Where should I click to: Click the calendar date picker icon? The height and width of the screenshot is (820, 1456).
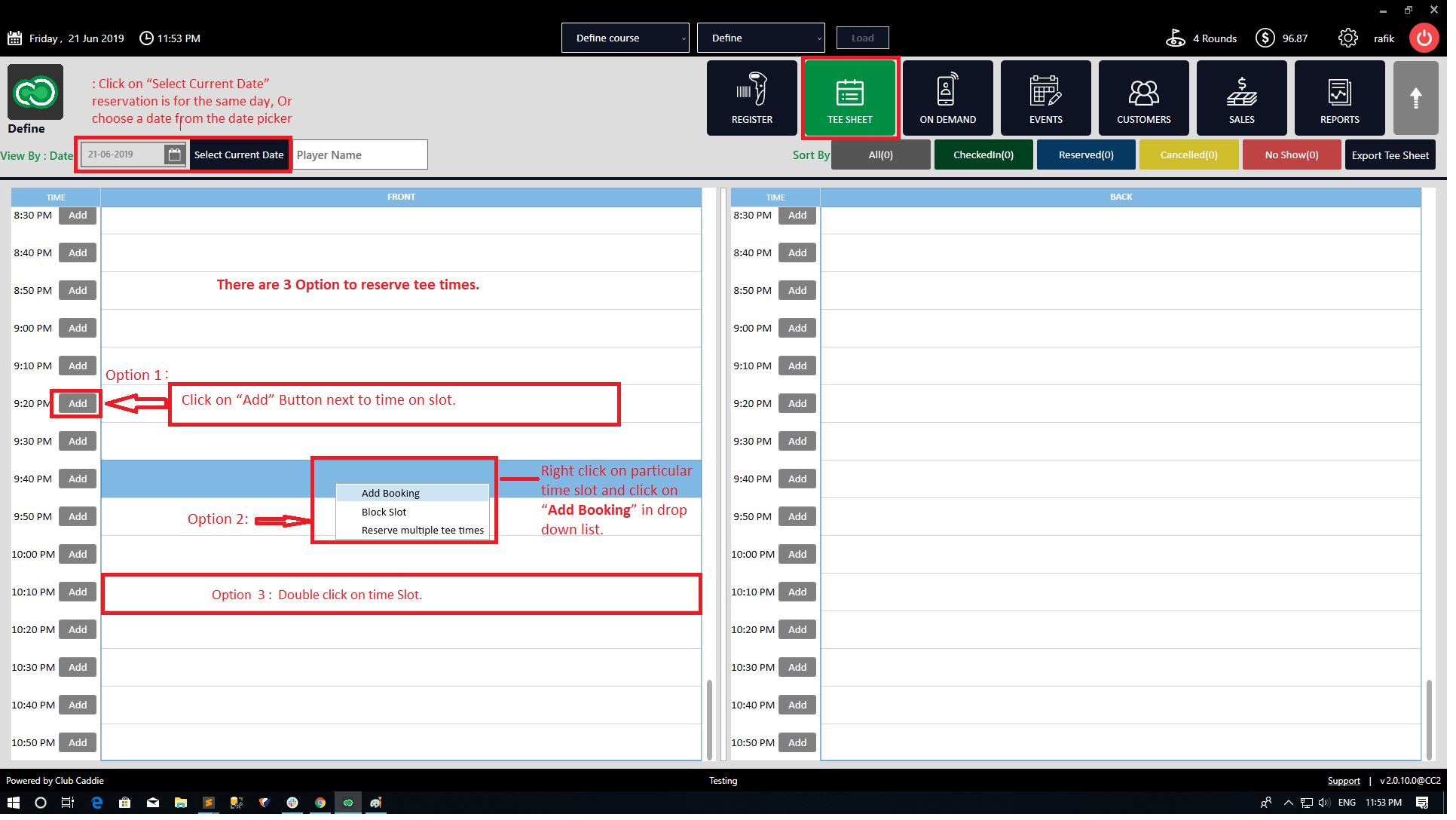pos(176,156)
